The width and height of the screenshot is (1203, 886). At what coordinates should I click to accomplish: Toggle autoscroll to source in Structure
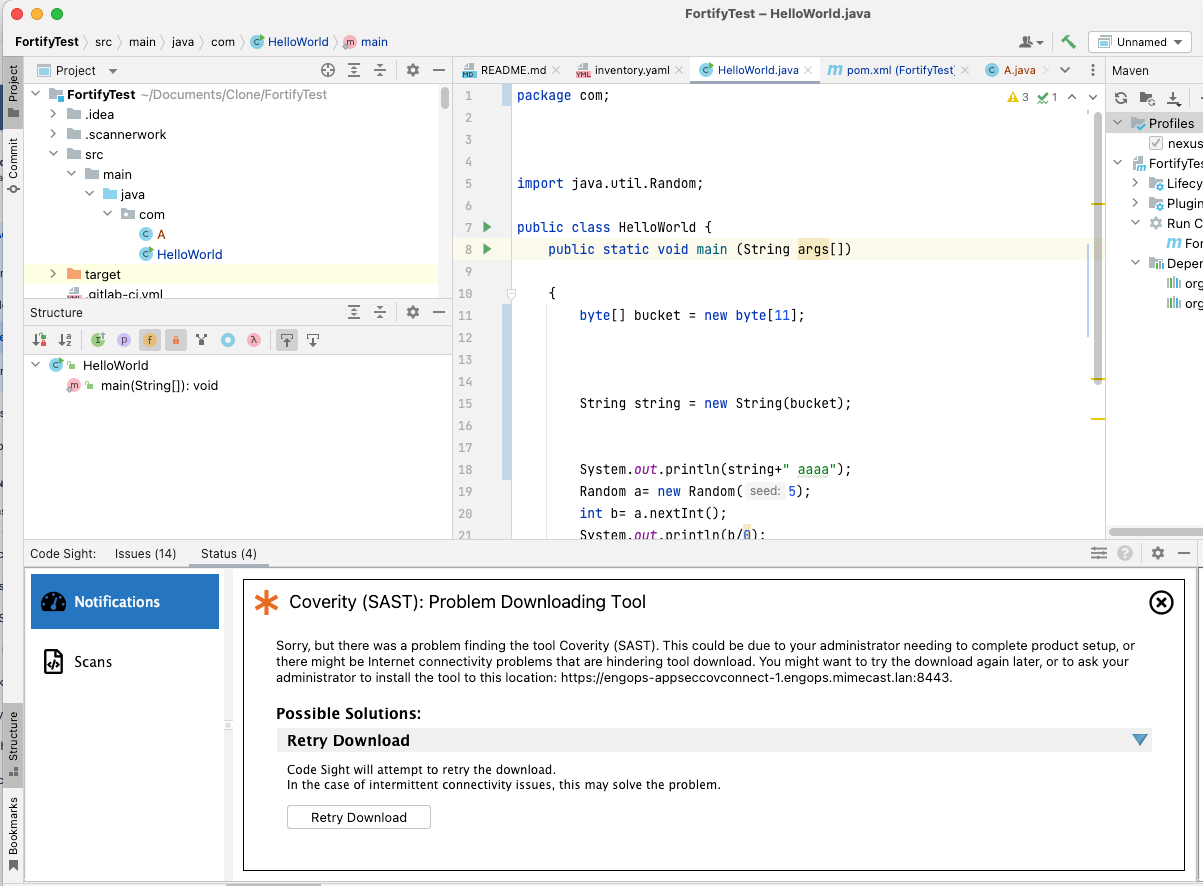pos(287,340)
